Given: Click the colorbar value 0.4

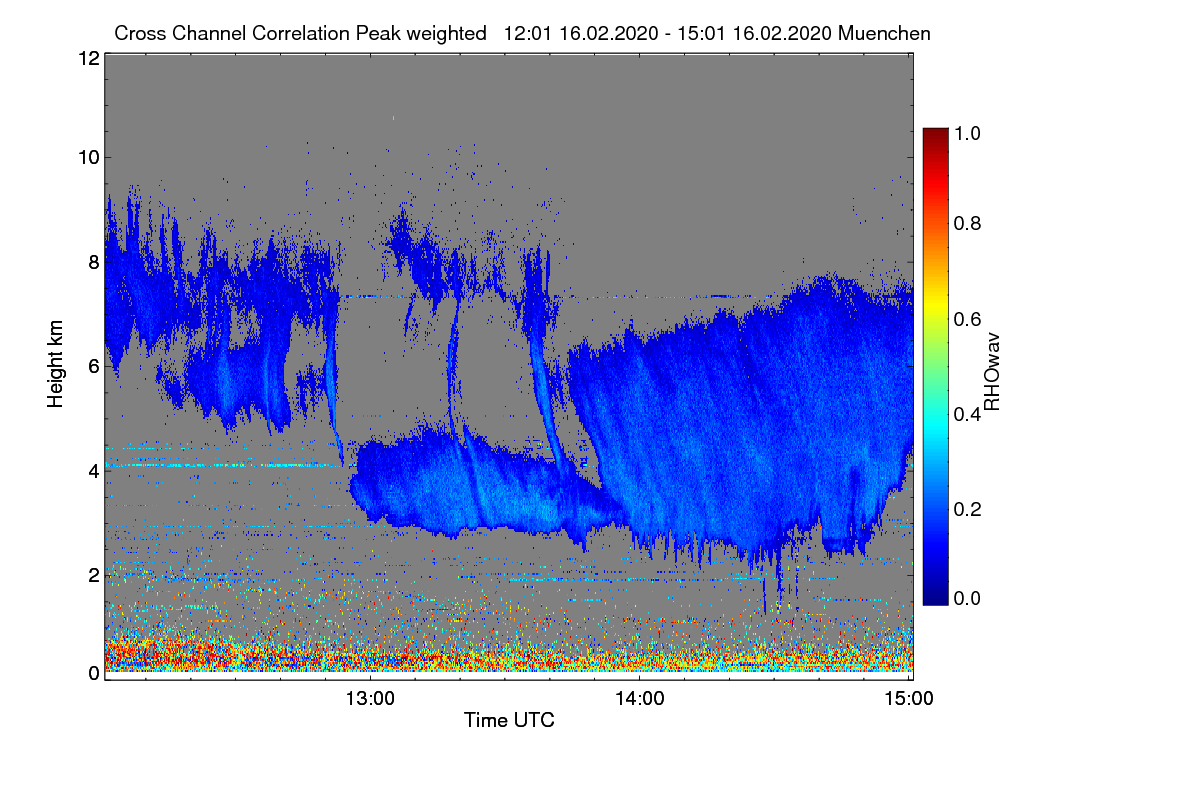Looking at the screenshot, I should [x=969, y=413].
